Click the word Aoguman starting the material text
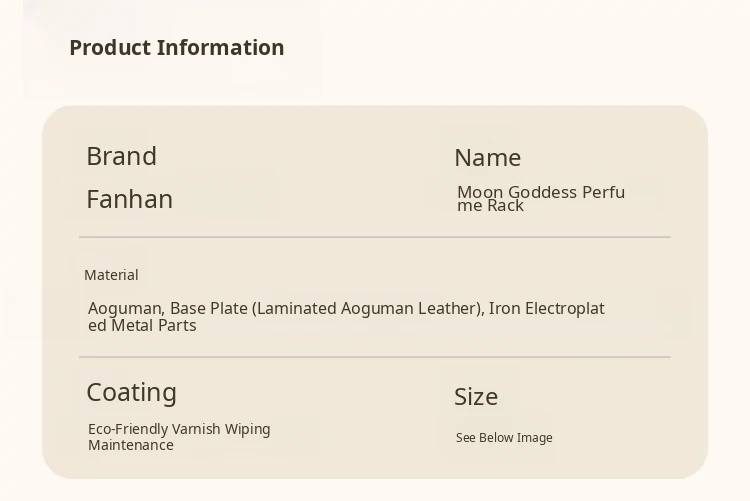The image size is (750, 501). click(126, 309)
